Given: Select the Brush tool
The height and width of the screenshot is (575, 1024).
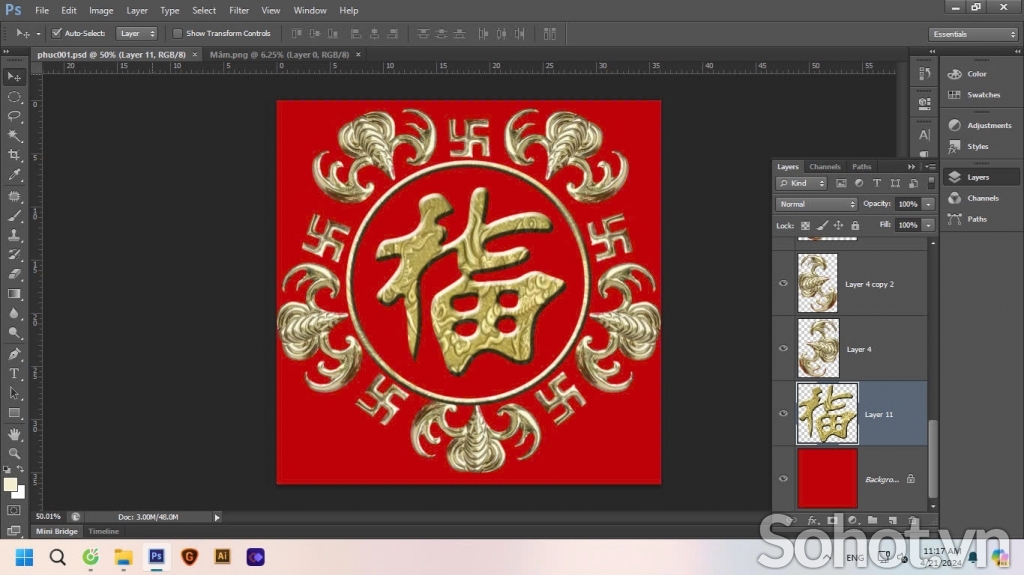Looking at the screenshot, I should coord(14,216).
